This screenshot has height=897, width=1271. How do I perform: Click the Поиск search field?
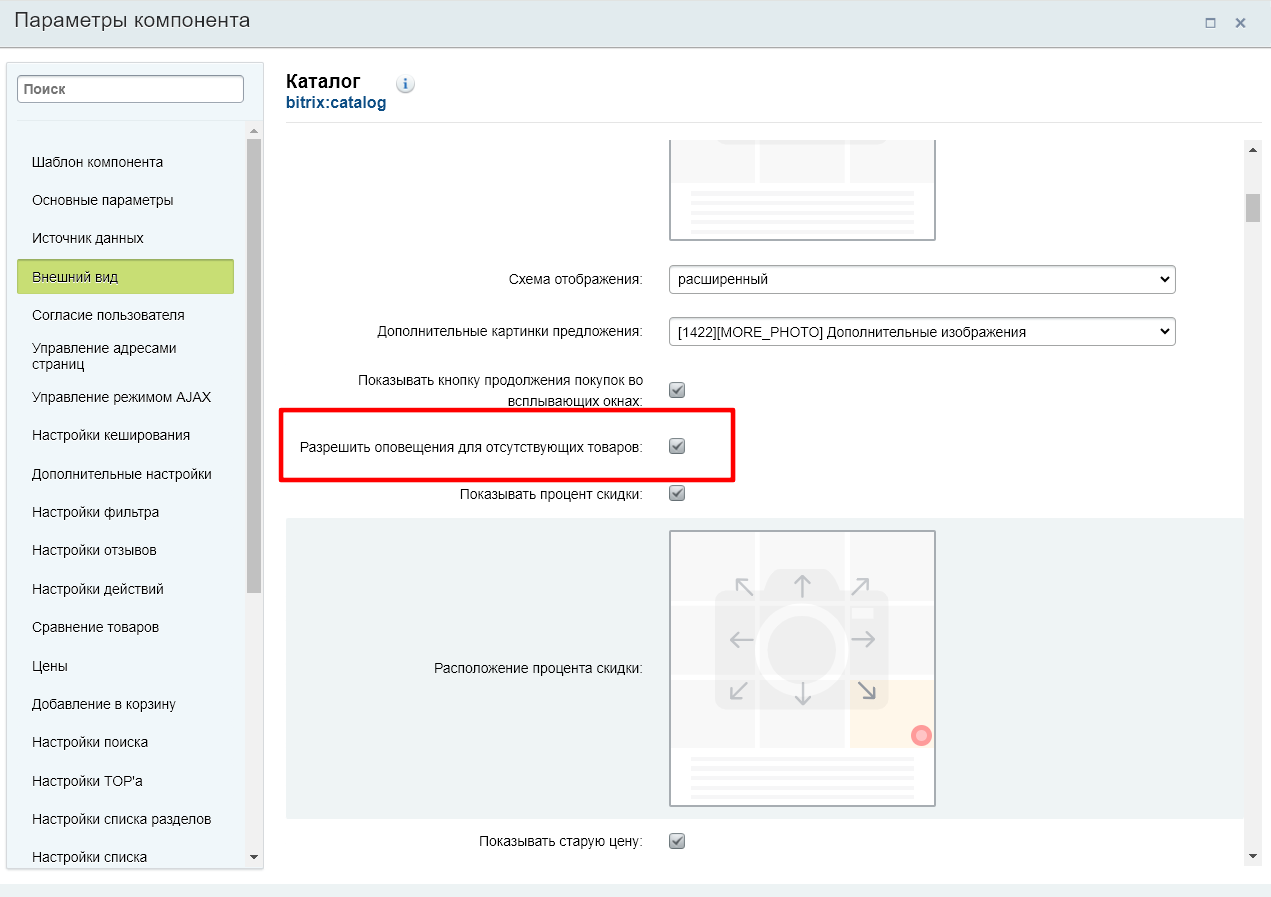pos(130,89)
